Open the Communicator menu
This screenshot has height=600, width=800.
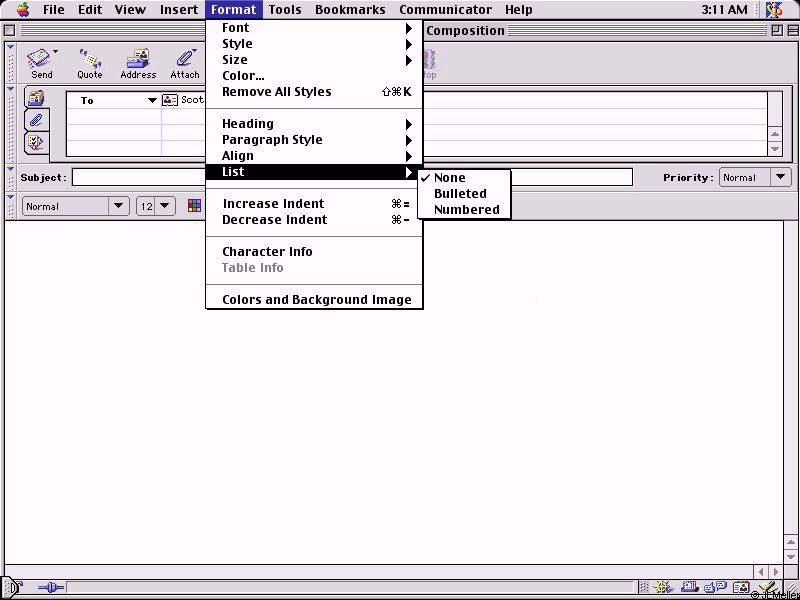[x=445, y=10]
